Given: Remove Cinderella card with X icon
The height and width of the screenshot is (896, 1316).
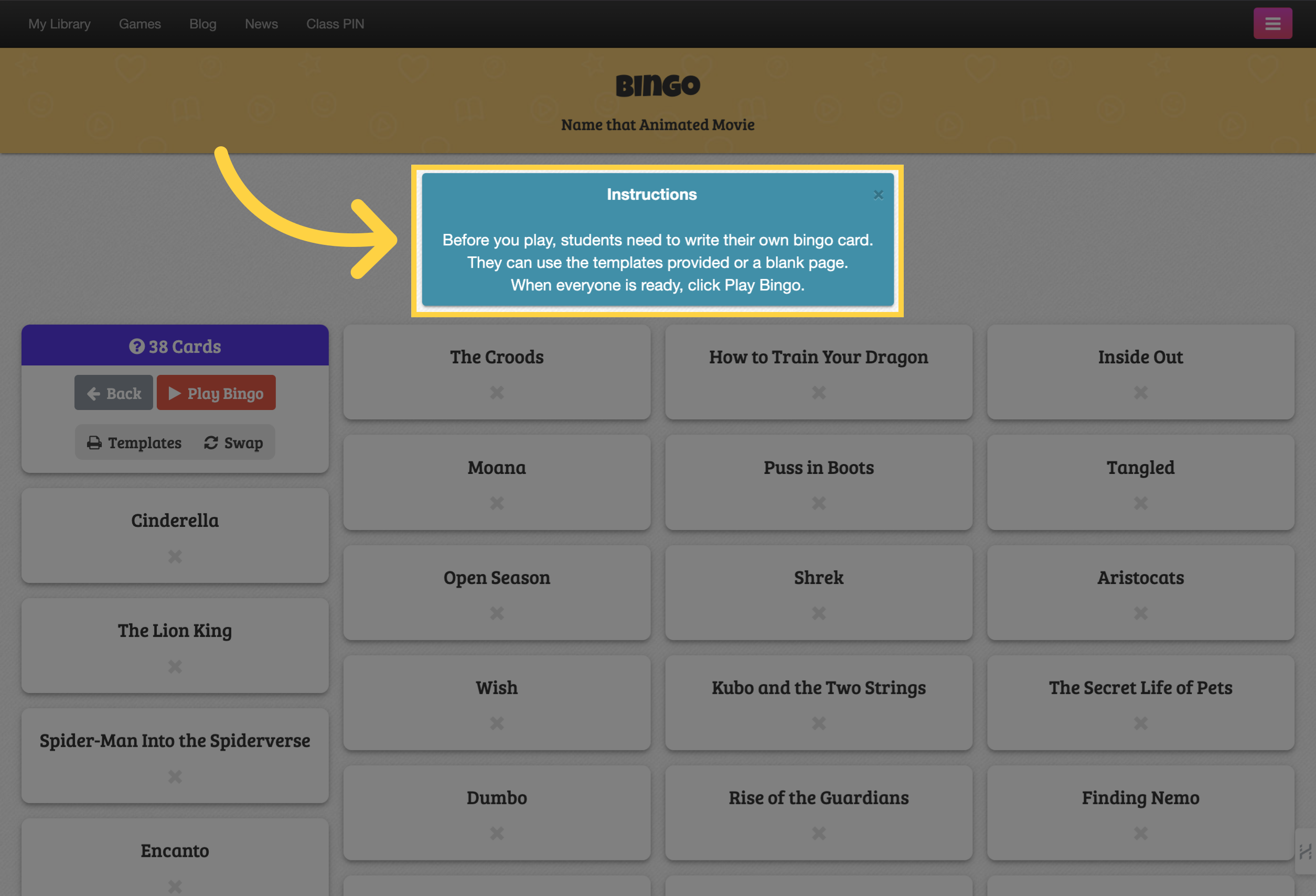Looking at the screenshot, I should [x=175, y=556].
